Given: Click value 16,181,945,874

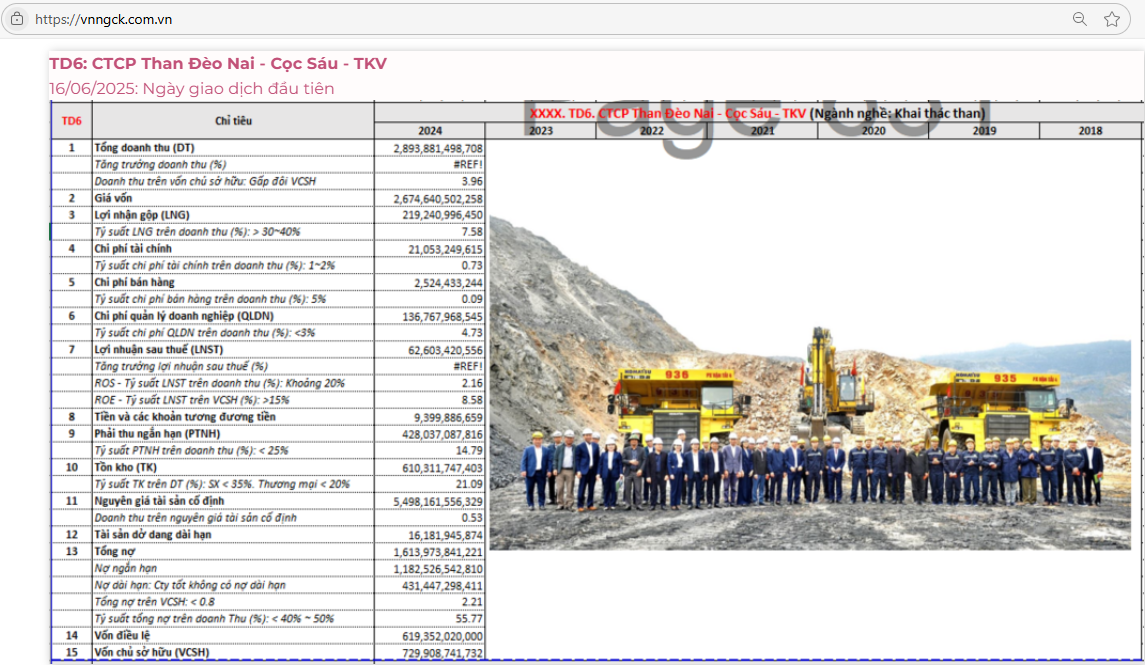Looking at the screenshot, I should coord(445,535).
